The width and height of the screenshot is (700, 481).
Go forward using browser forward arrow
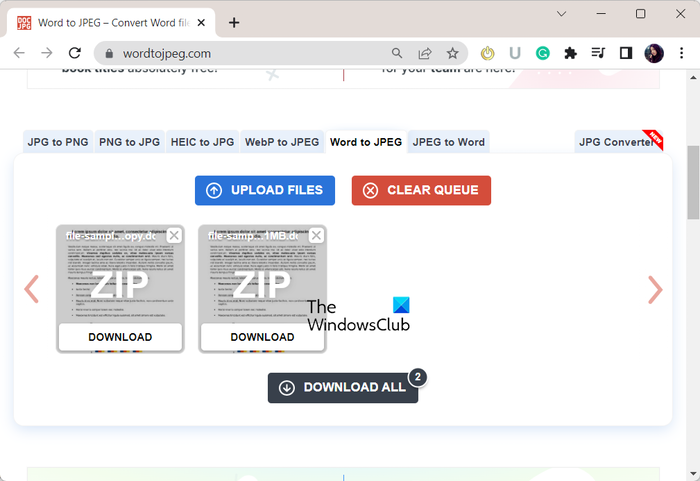click(x=47, y=53)
